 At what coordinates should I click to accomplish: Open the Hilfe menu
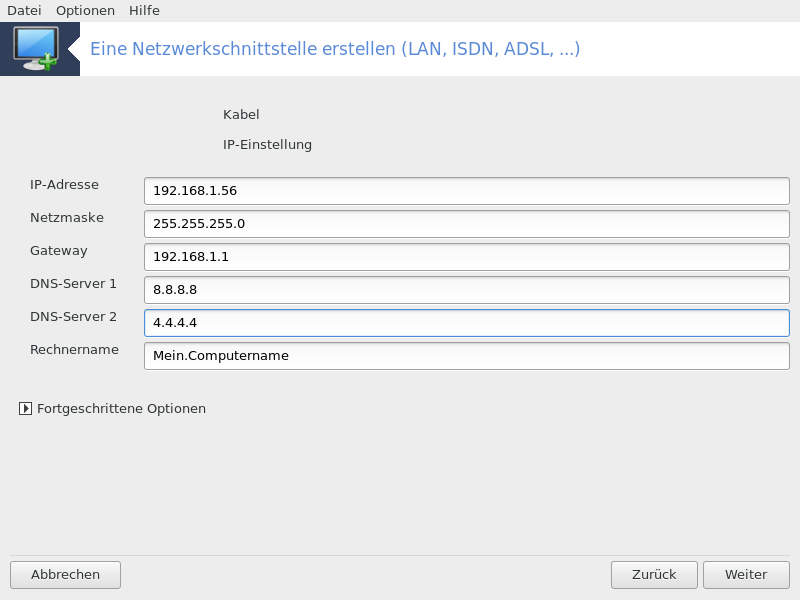click(144, 11)
